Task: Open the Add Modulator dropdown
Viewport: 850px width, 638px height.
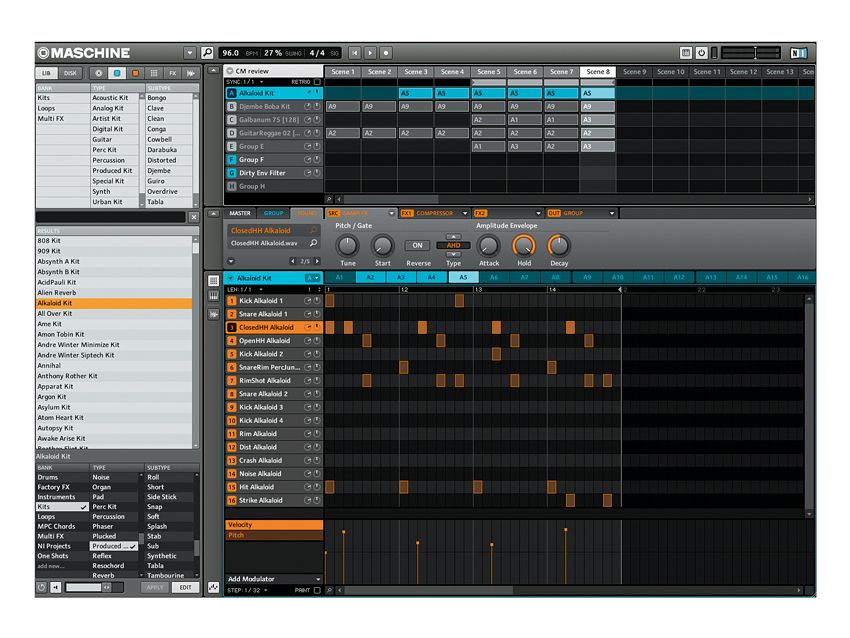Action: 274,579
